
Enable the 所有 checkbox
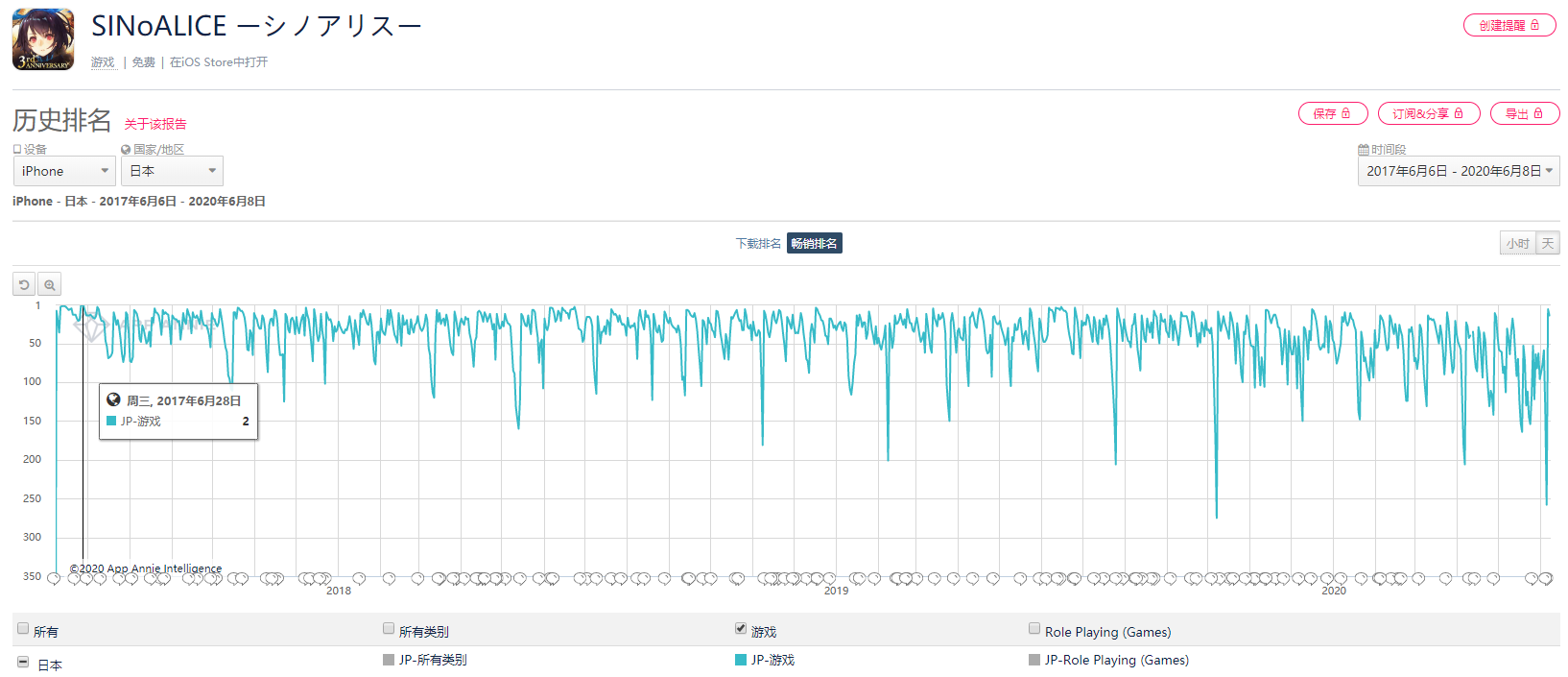click(23, 629)
